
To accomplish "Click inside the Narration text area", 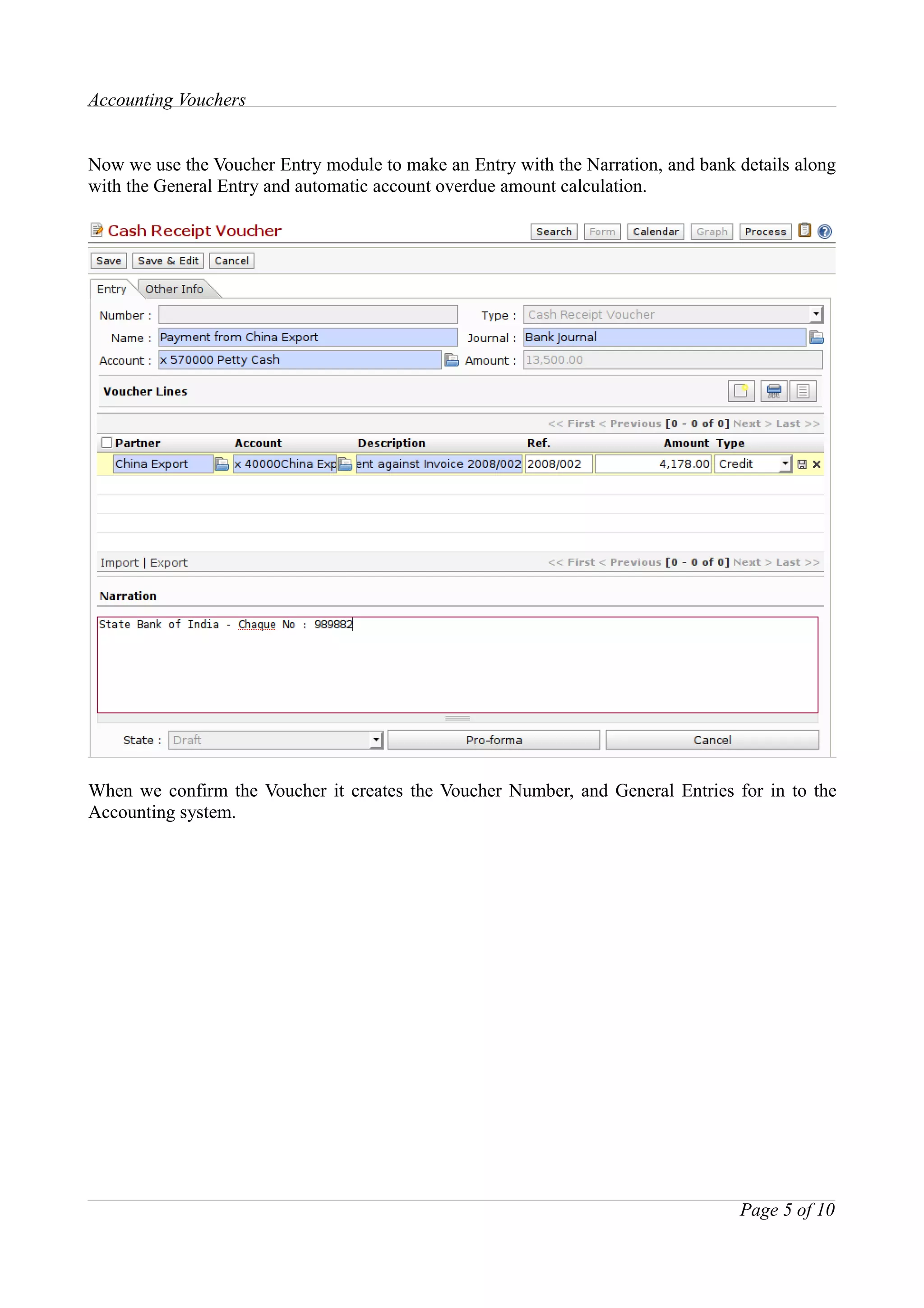I will 457,665.
